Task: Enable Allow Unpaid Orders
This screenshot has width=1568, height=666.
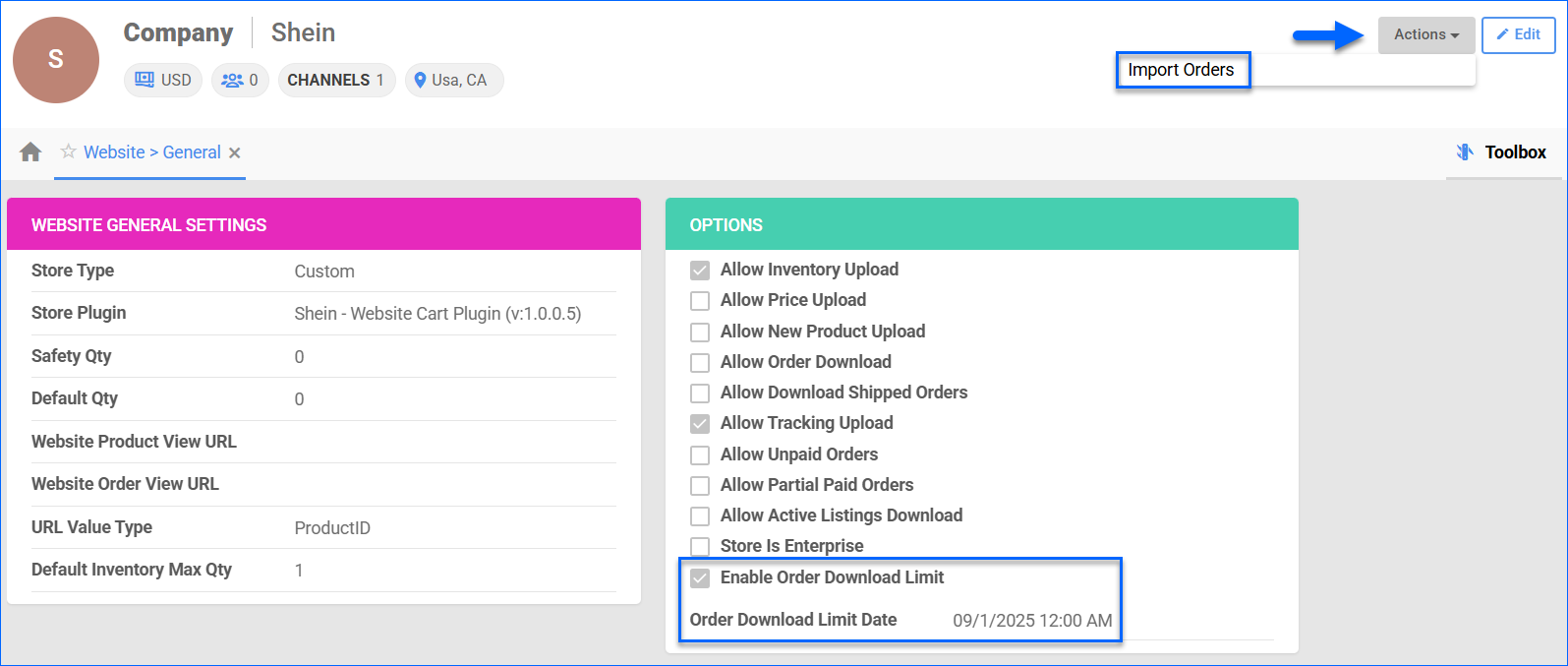Action: click(700, 455)
